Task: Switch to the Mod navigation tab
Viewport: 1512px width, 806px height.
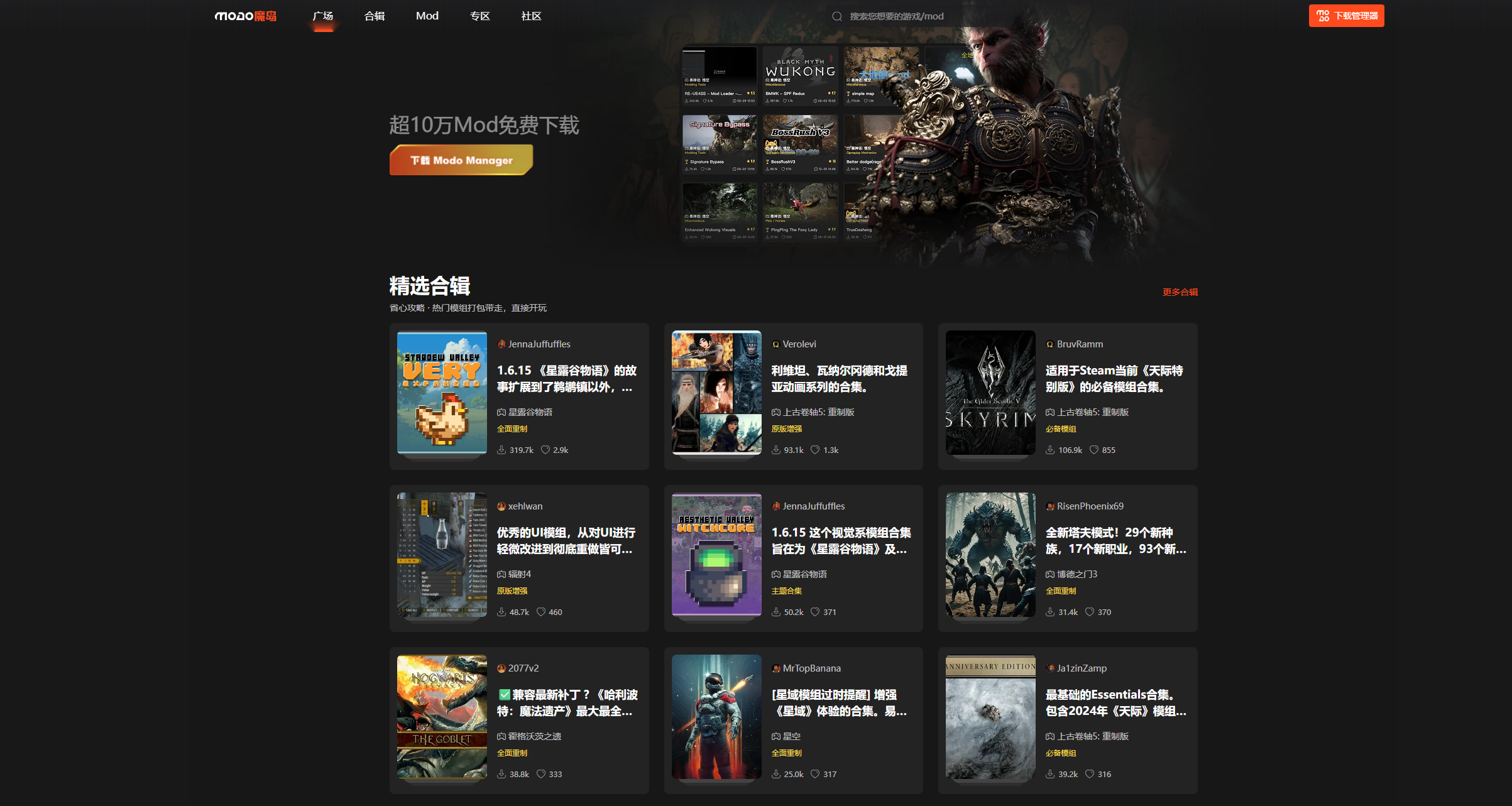Action: pyautogui.click(x=427, y=16)
